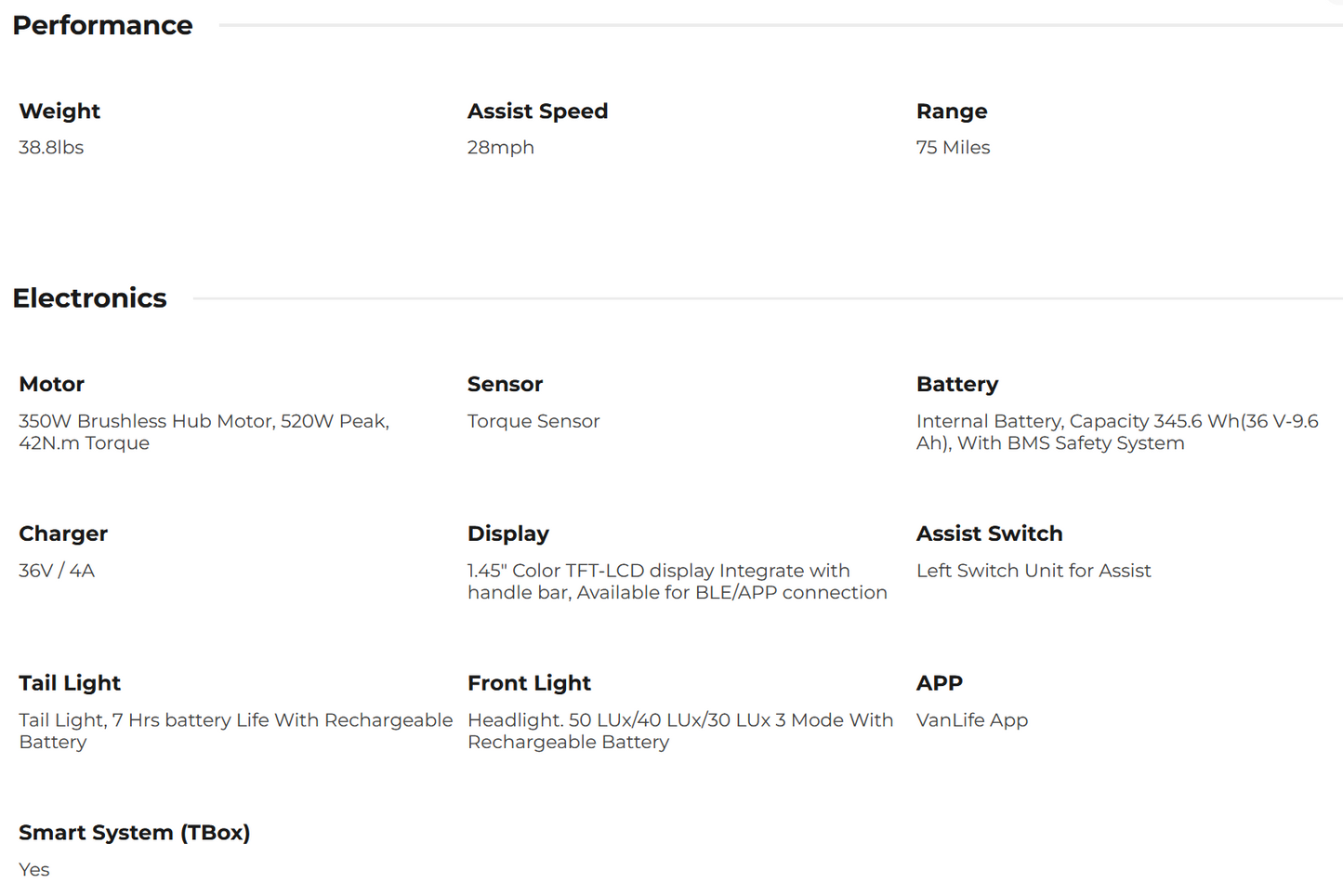Image resolution: width=1343 pixels, height=896 pixels.
Task: Click the Left Switch Unit for Assist text
Action: [1034, 571]
